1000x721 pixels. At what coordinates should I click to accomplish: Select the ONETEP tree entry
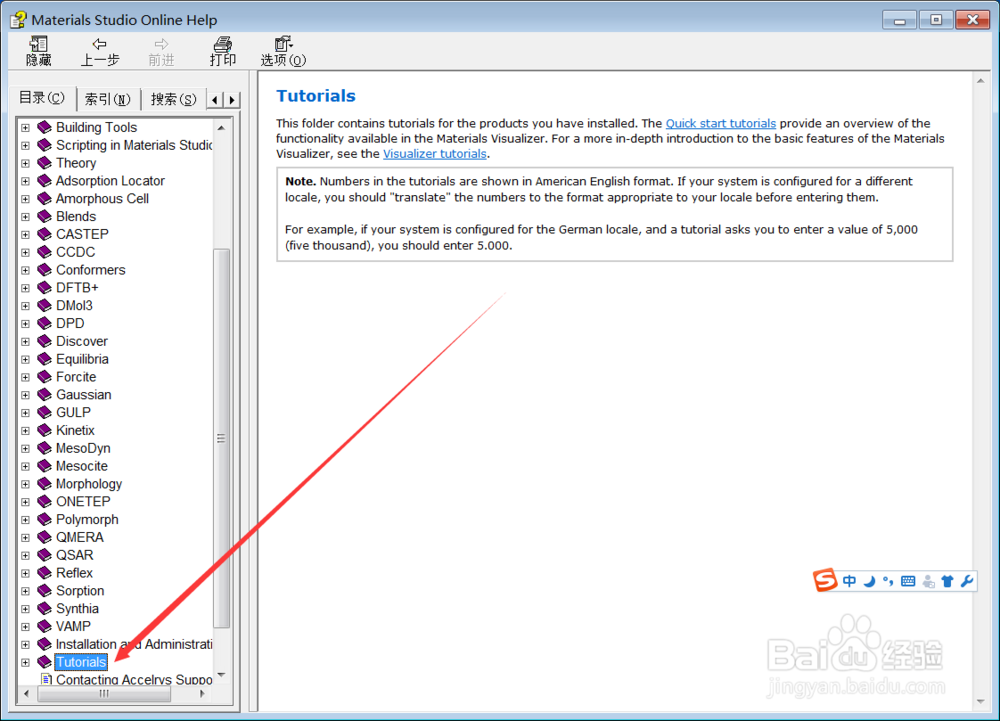[83, 502]
